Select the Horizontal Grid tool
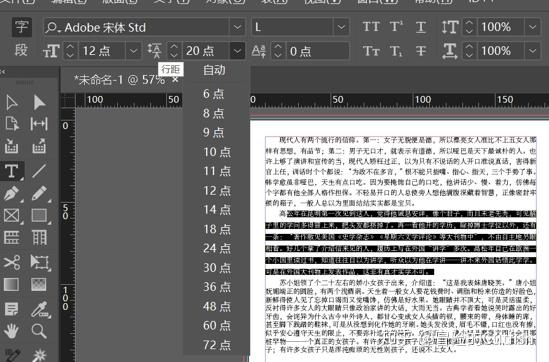The image size is (549, 362). pos(12,238)
